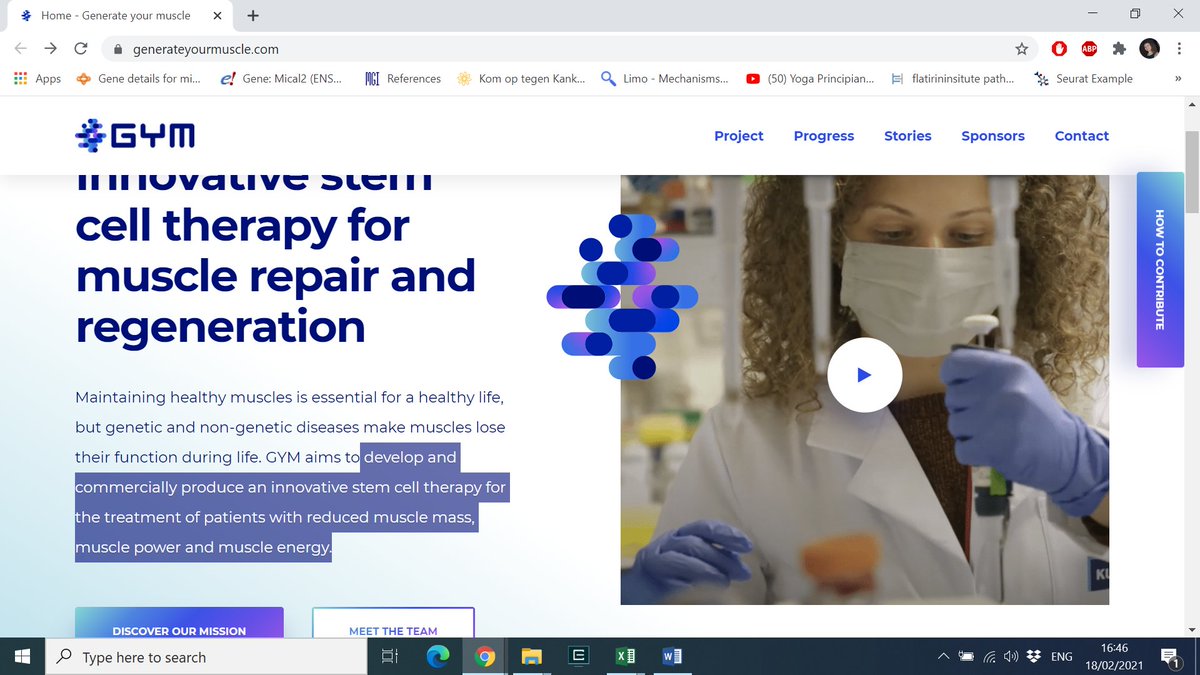Select the GYM site logo
The image size is (1200, 675).
point(134,135)
